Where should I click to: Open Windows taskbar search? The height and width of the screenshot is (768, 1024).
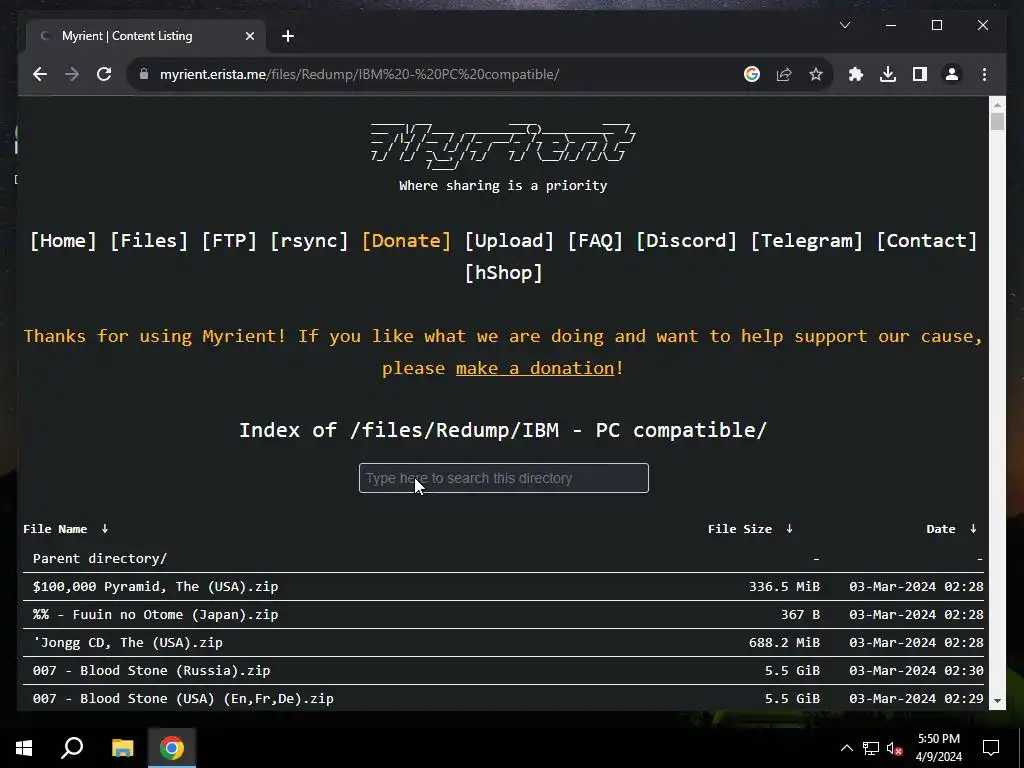[72, 748]
